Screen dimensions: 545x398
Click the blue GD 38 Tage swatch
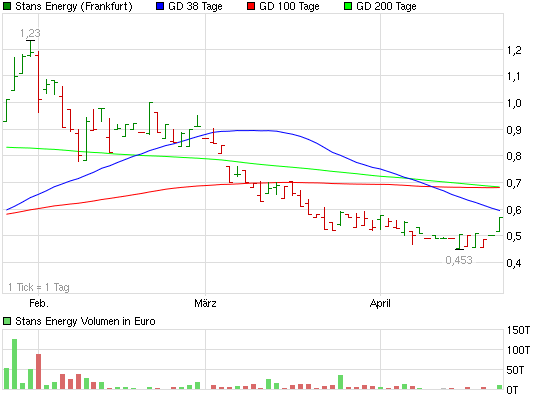(x=160, y=6)
